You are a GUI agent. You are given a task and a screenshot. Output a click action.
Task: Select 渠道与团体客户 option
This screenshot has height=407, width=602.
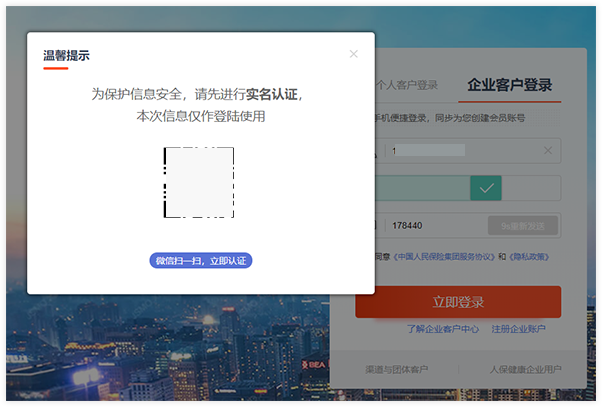396,369
